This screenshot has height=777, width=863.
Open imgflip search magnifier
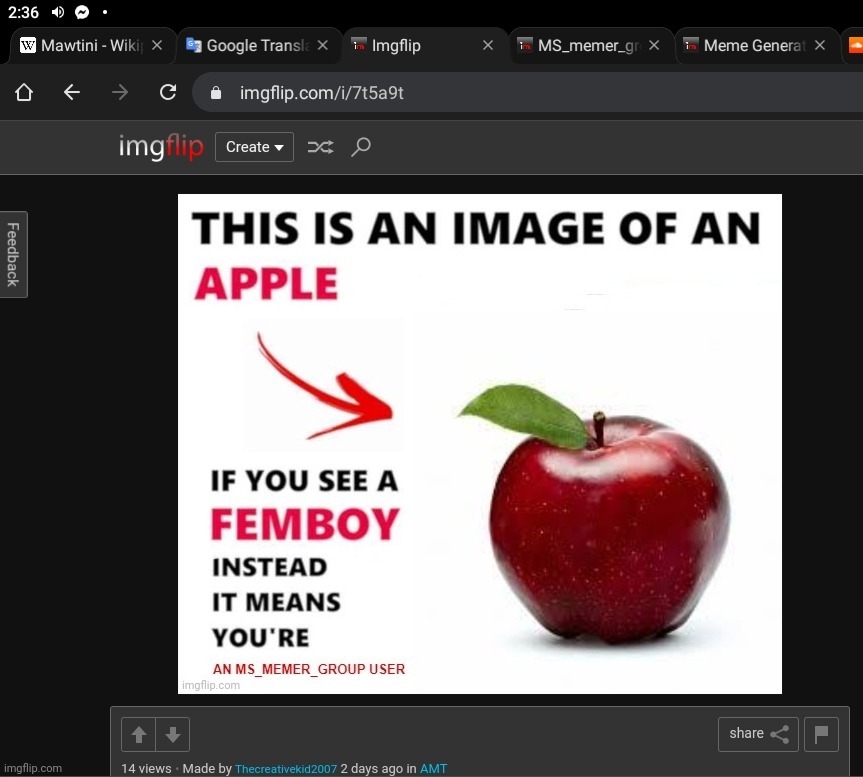click(361, 147)
